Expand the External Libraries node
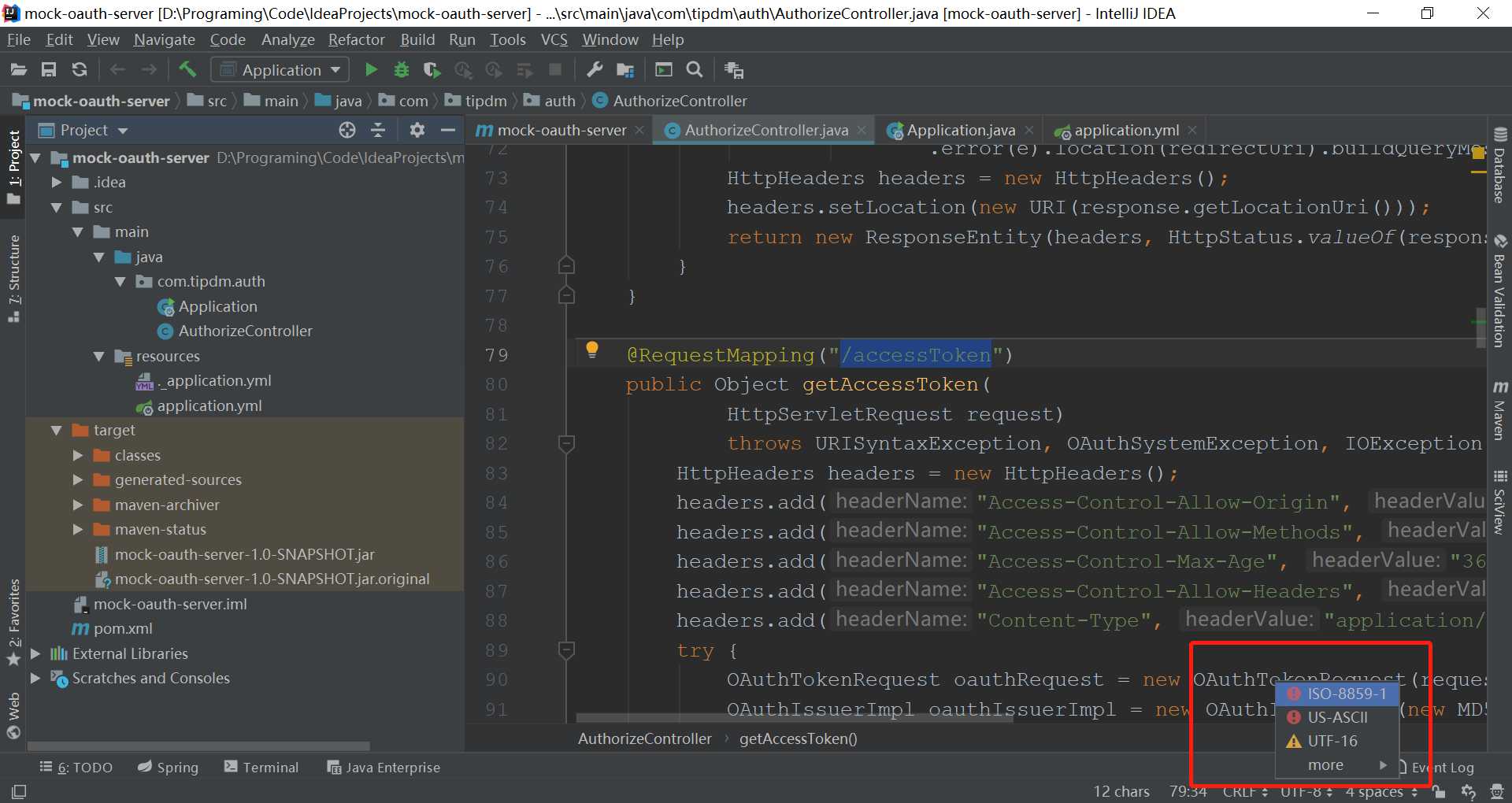The height and width of the screenshot is (803, 1512). pyautogui.click(x=35, y=653)
